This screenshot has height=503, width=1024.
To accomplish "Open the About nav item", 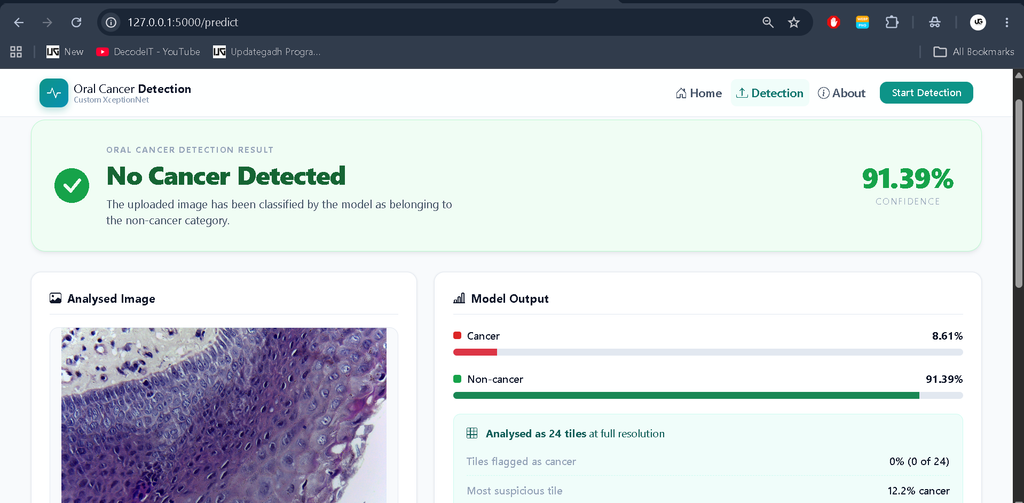I will pos(842,93).
